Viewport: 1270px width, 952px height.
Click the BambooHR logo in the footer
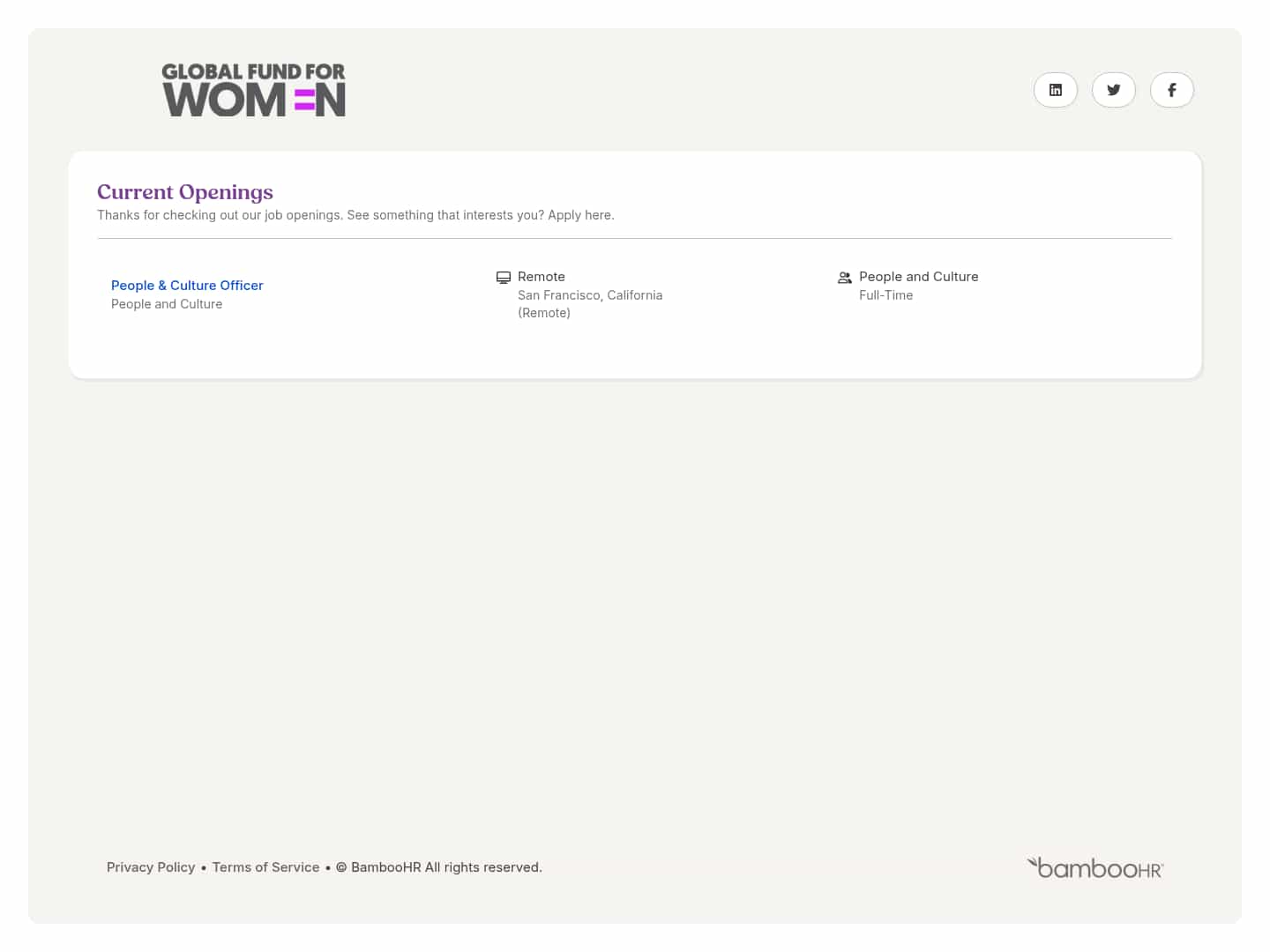1094,867
